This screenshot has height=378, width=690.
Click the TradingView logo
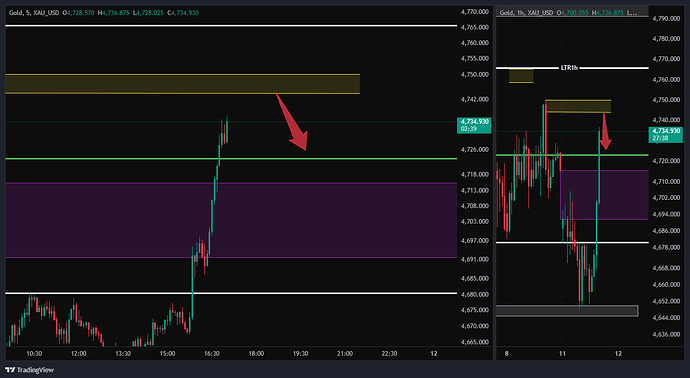pos(29,370)
